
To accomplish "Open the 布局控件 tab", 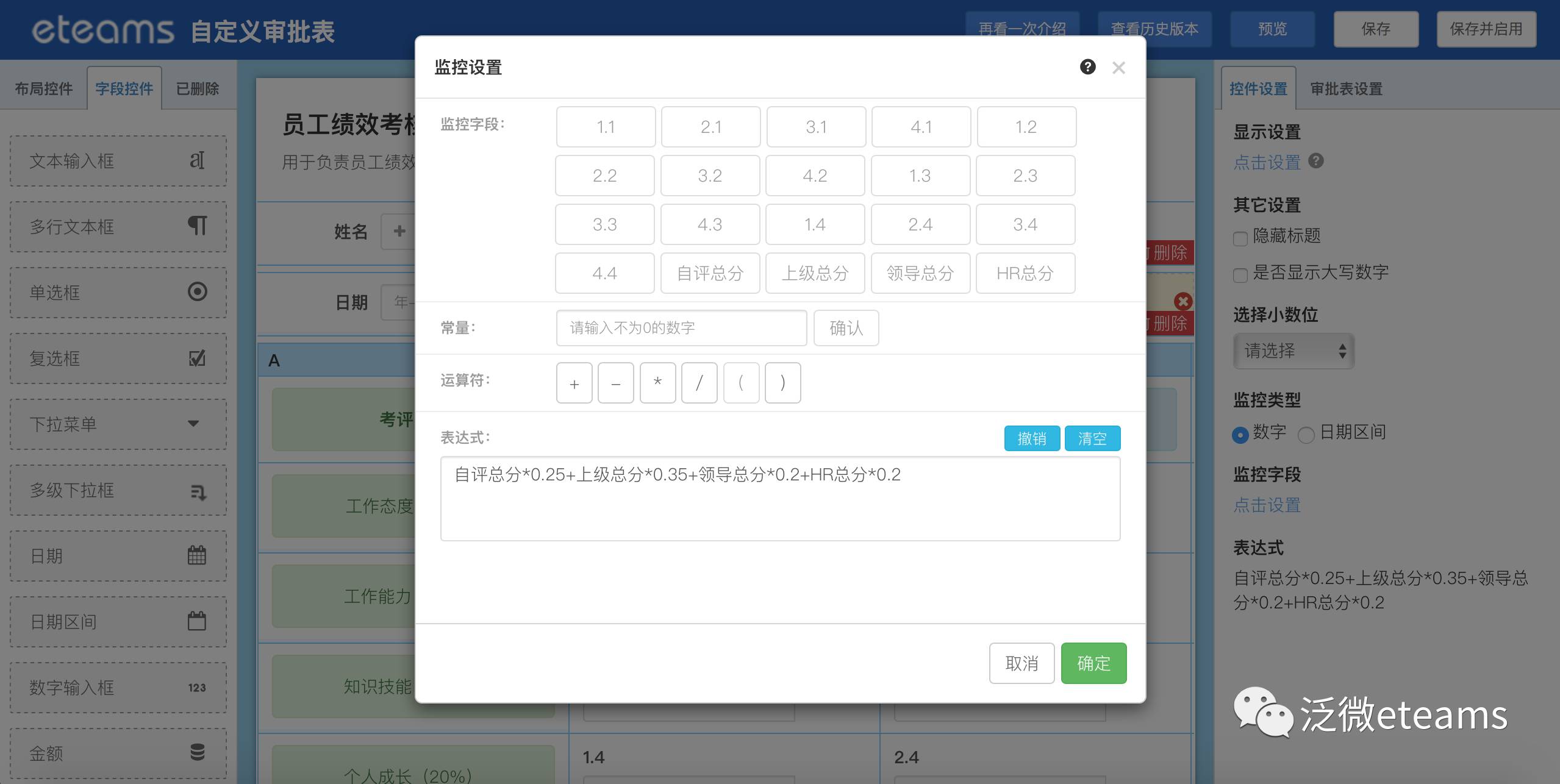I will pos(44,89).
